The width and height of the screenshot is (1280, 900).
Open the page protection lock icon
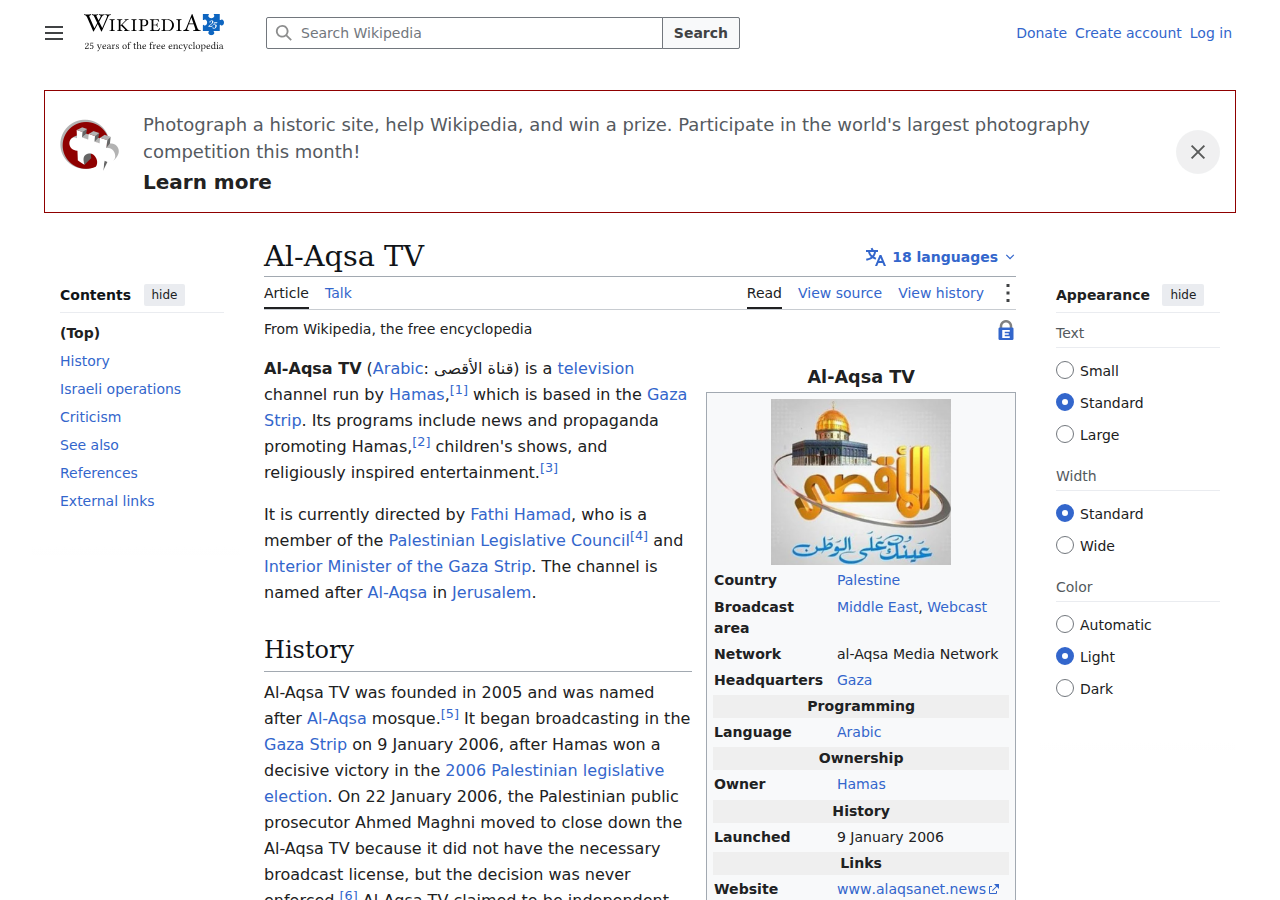pyautogui.click(x=1006, y=331)
